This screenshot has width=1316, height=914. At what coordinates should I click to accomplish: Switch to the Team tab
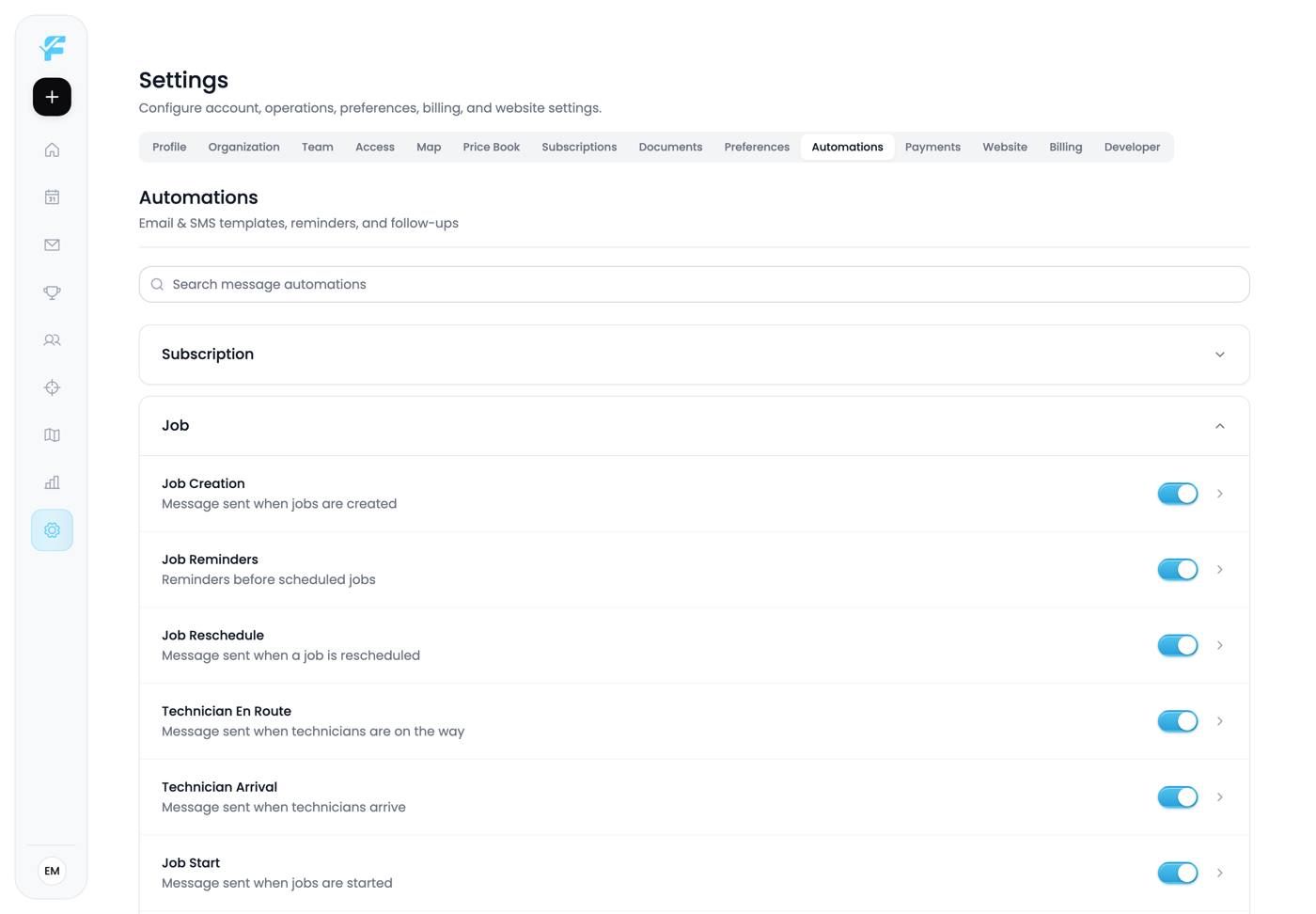tap(318, 147)
